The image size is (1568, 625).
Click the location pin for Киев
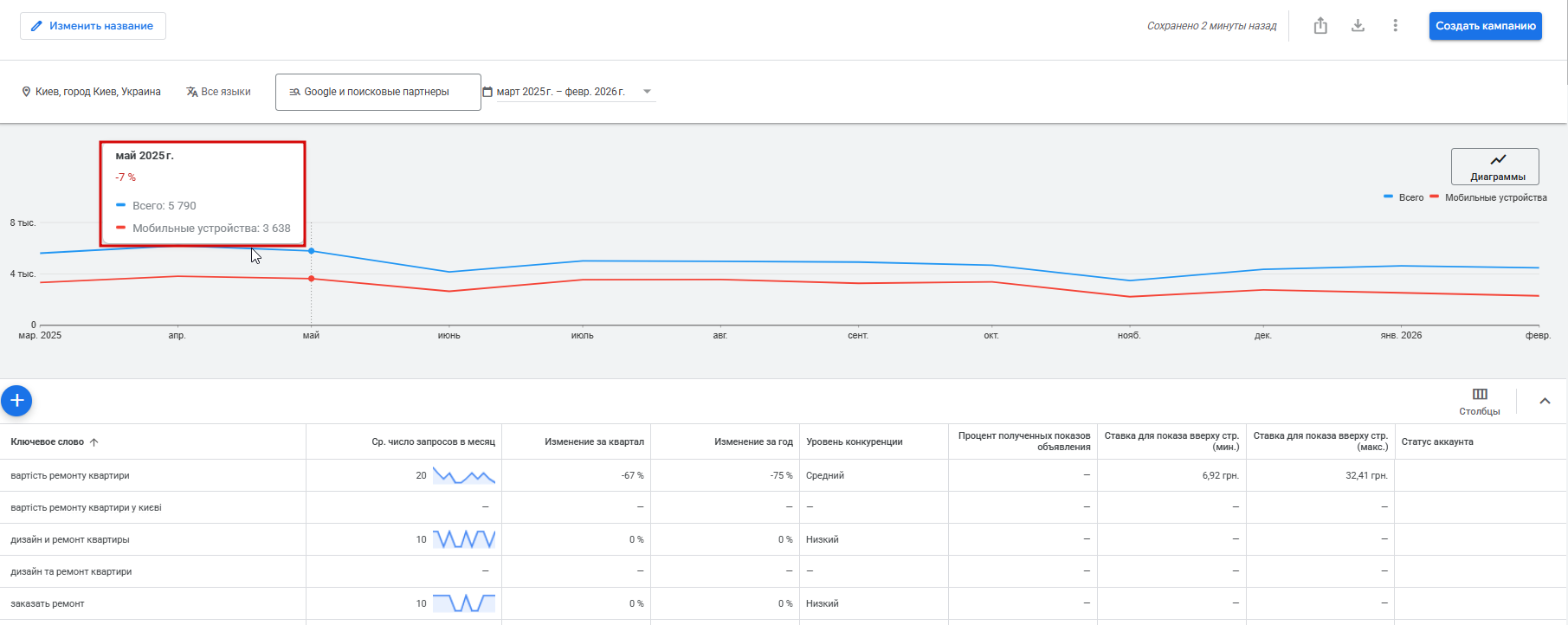coord(26,92)
